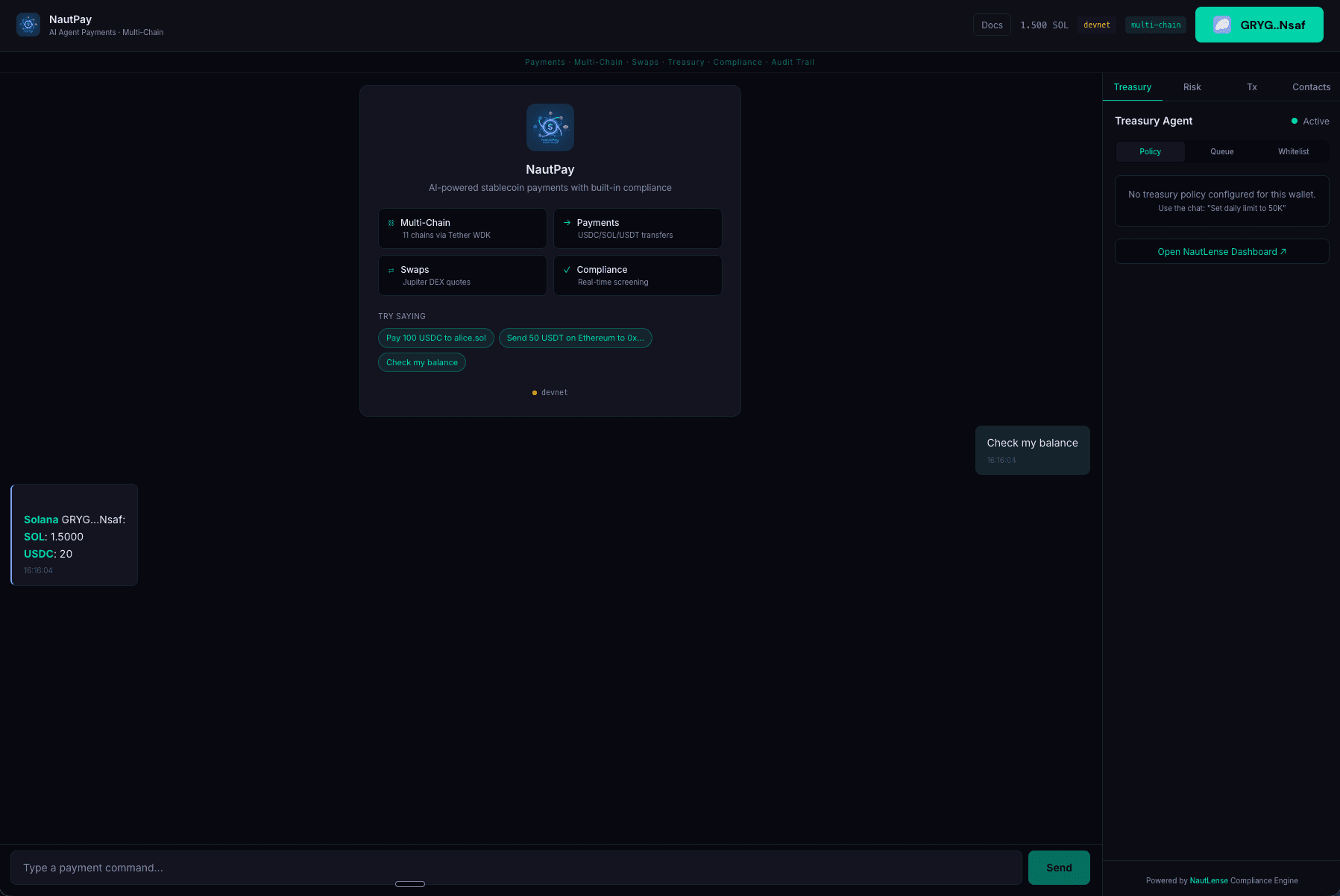
Task: Click the NautPay logo icon in header
Action: [28, 25]
